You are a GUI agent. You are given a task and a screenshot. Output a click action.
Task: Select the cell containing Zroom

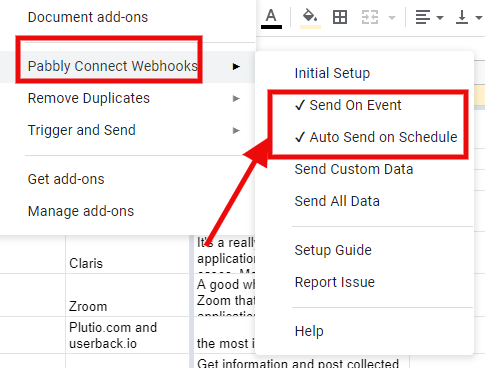pyautogui.click(x=128, y=295)
